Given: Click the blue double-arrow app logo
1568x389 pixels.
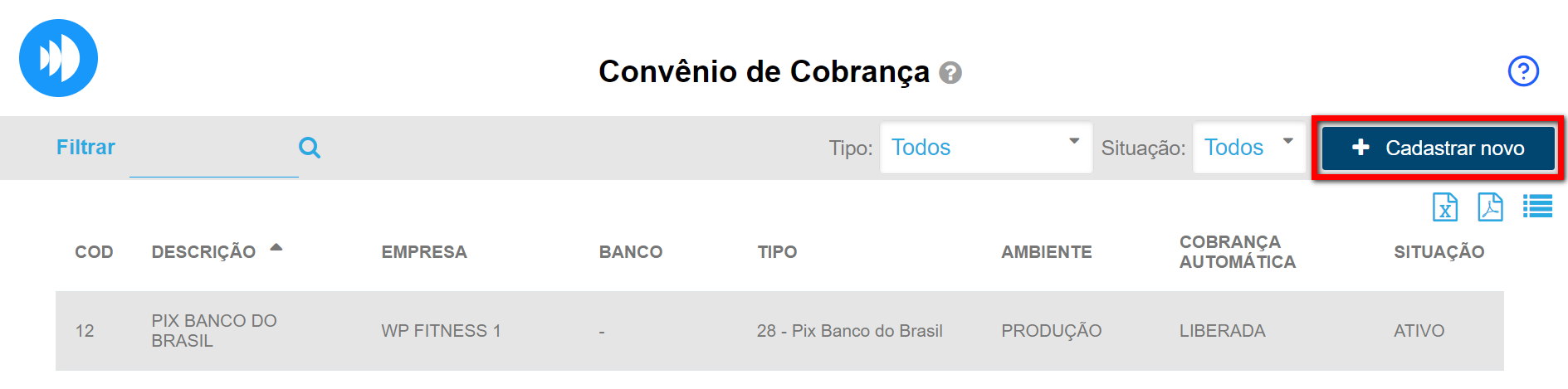Looking at the screenshot, I should [58, 58].
